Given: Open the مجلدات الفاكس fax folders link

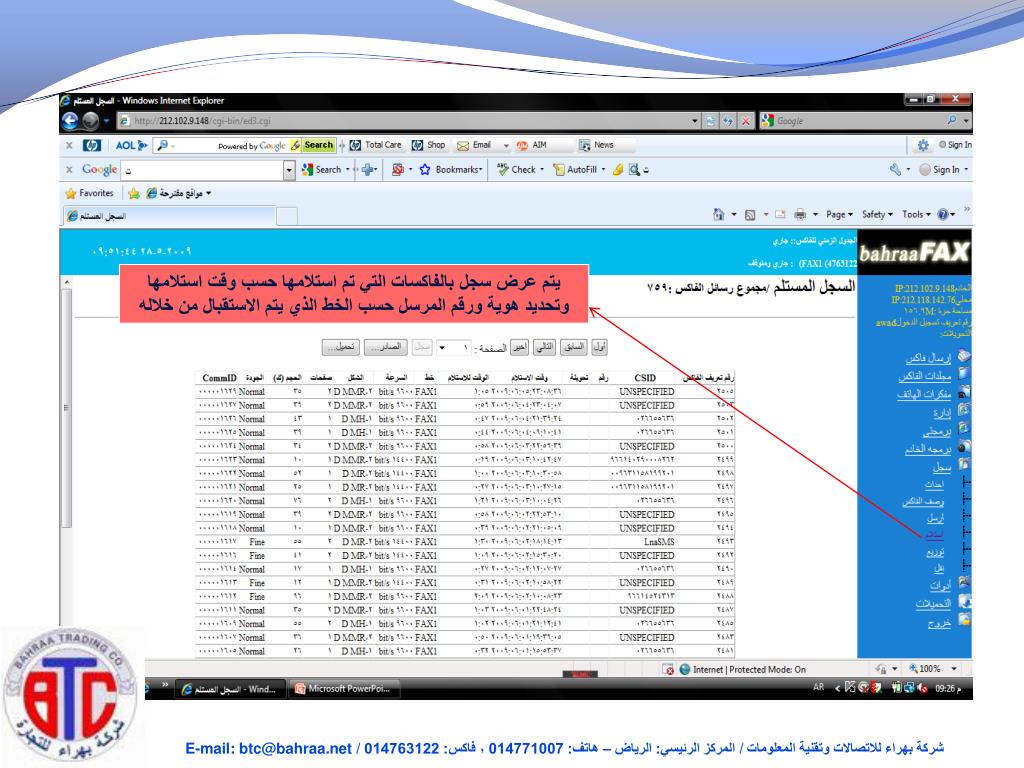Looking at the screenshot, I should (925, 376).
